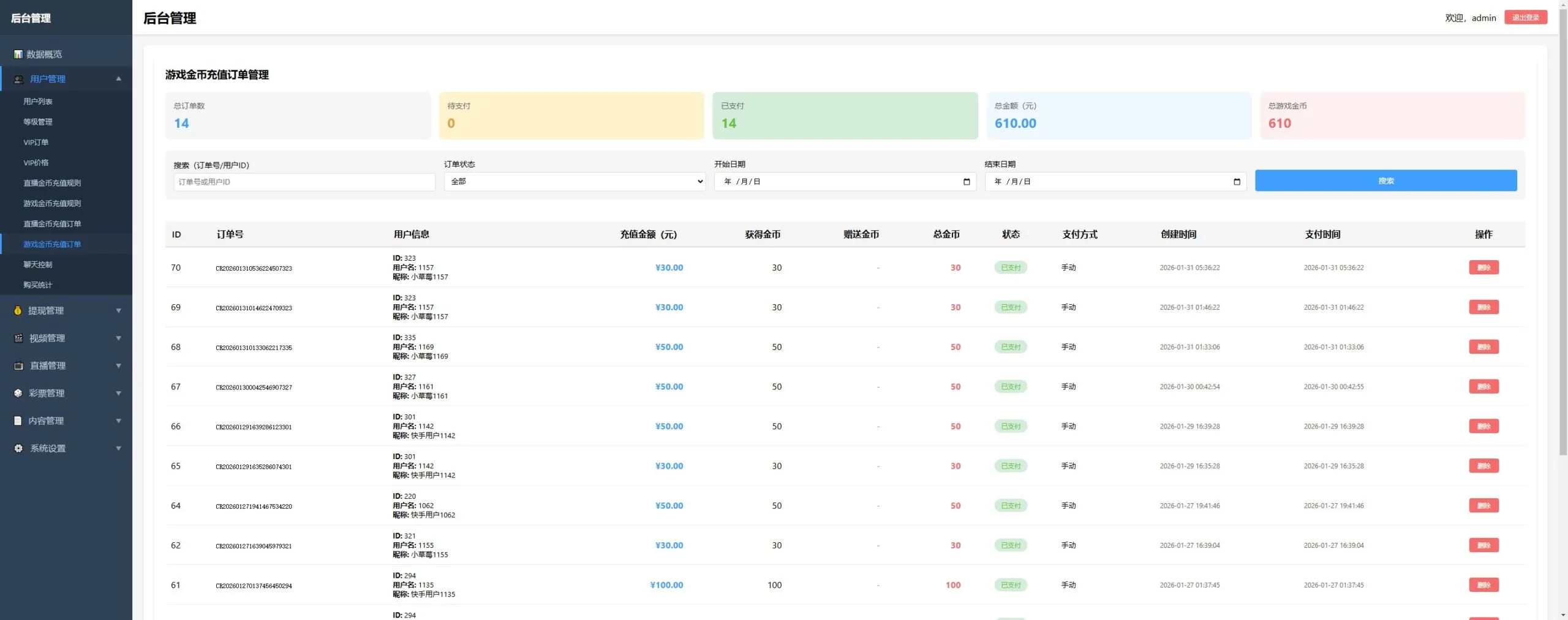Open the 结束日期 calendar picker icon
The image size is (1568, 620).
pyautogui.click(x=1237, y=182)
